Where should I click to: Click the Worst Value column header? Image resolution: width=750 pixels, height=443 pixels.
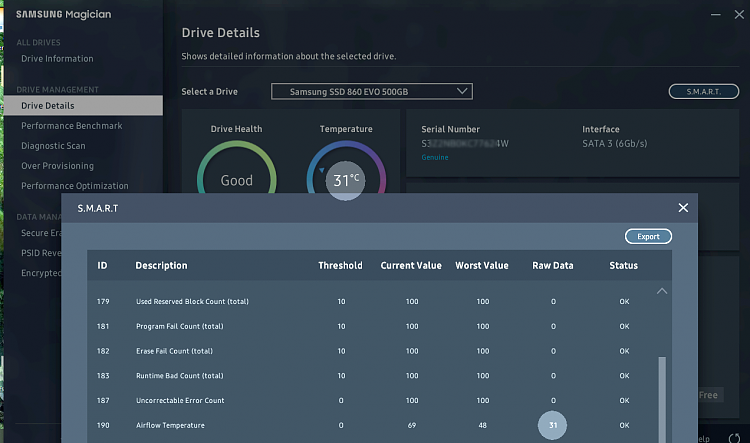482,266
